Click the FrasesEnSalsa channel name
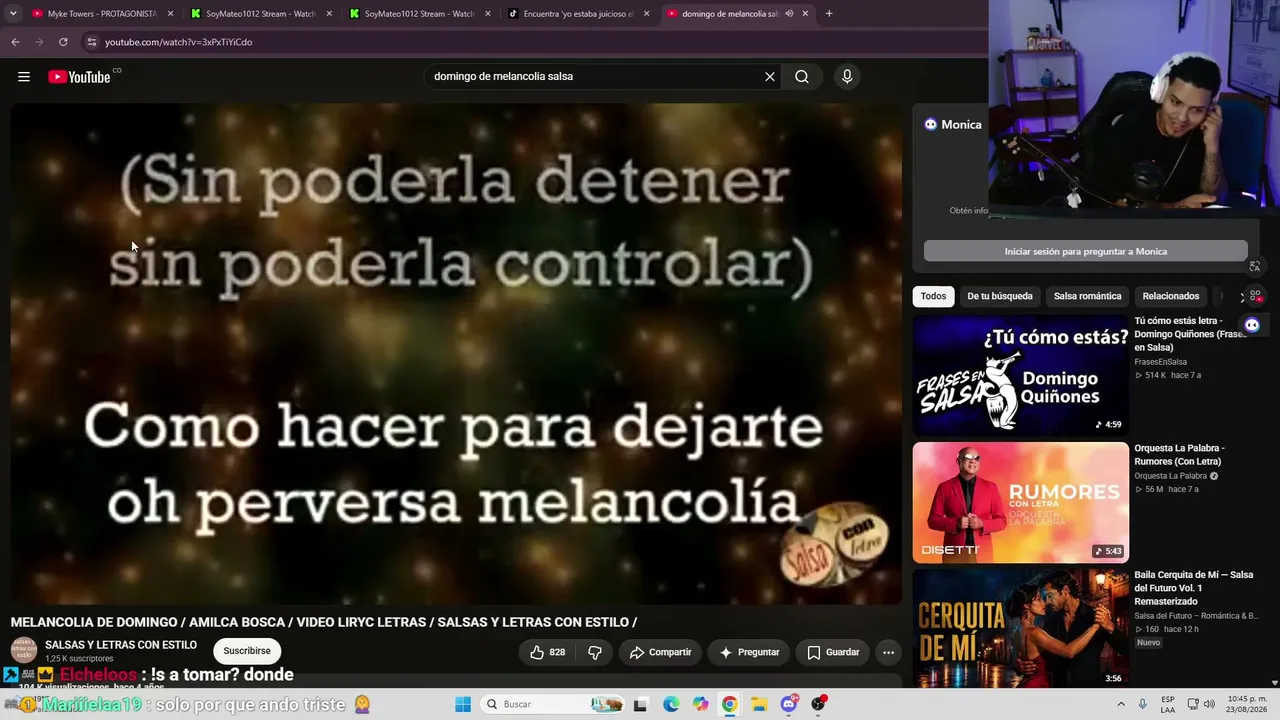The height and width of the screenshot is (720, 1280). click(x=1160, y=362)
